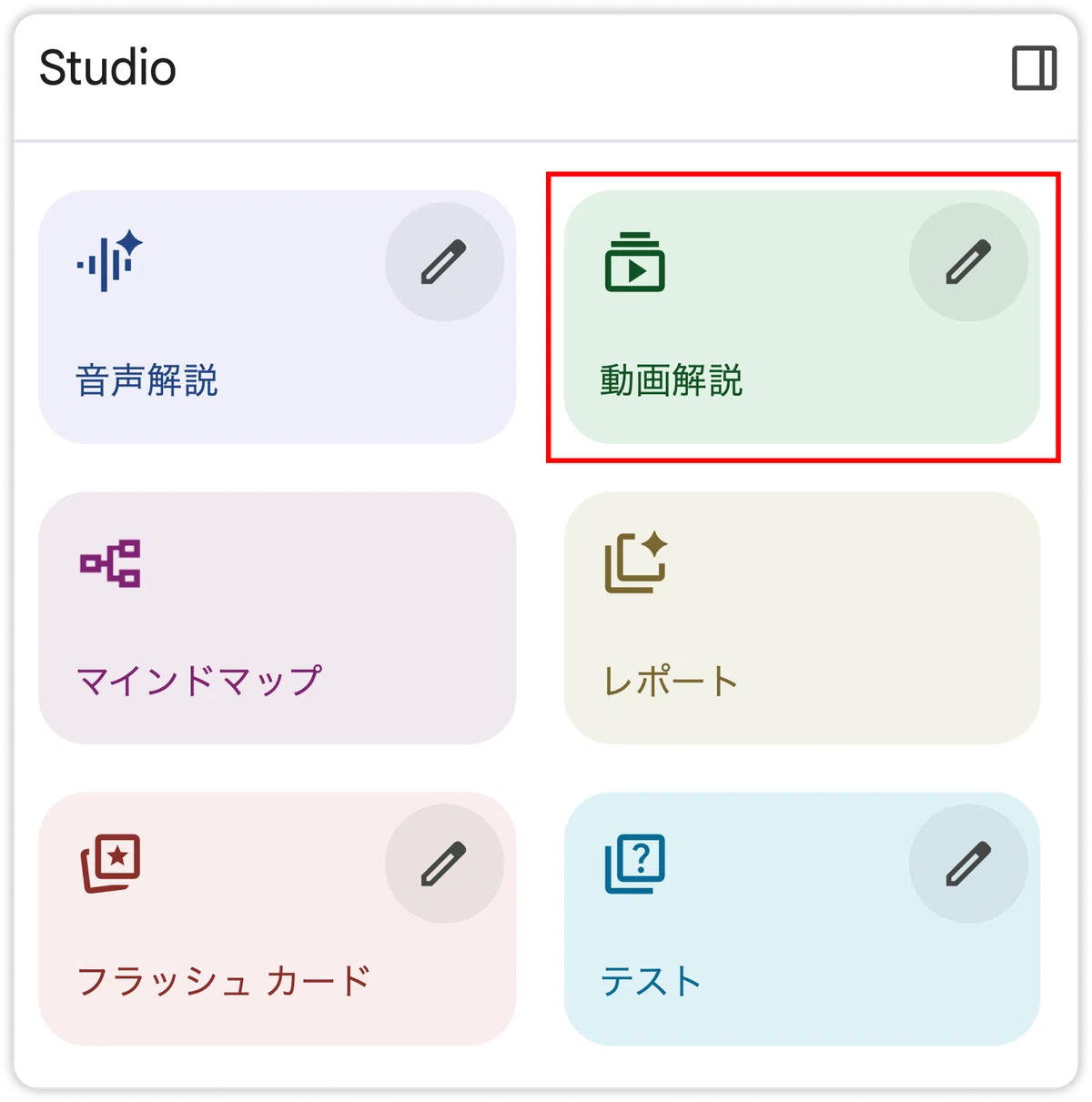Image resolution: width=1092 pixels, height=1102 pixels.
Task: Customize テスト using pencil icon
Action: [x=968, y=864]
